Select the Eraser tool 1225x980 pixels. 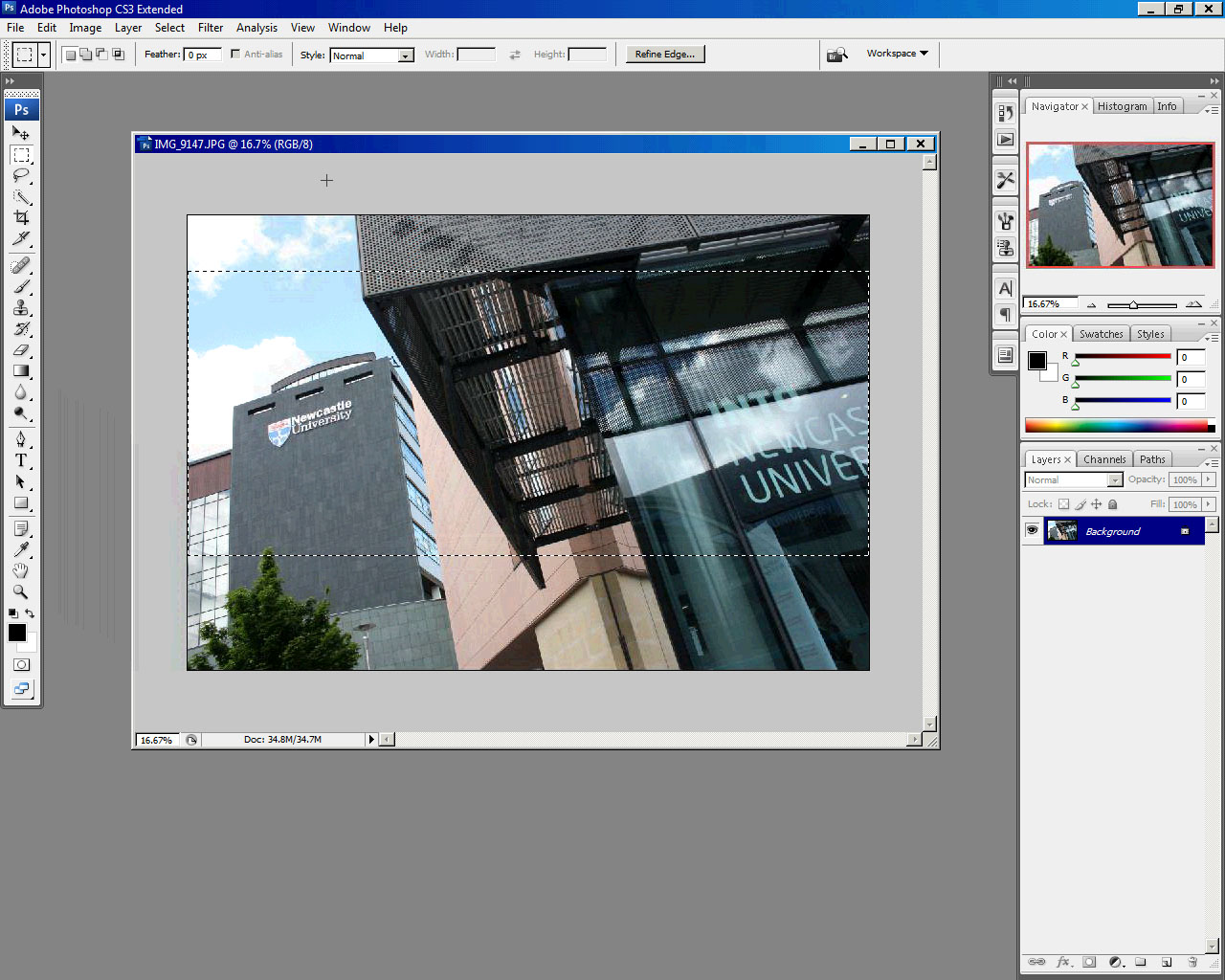coord(21,350)
